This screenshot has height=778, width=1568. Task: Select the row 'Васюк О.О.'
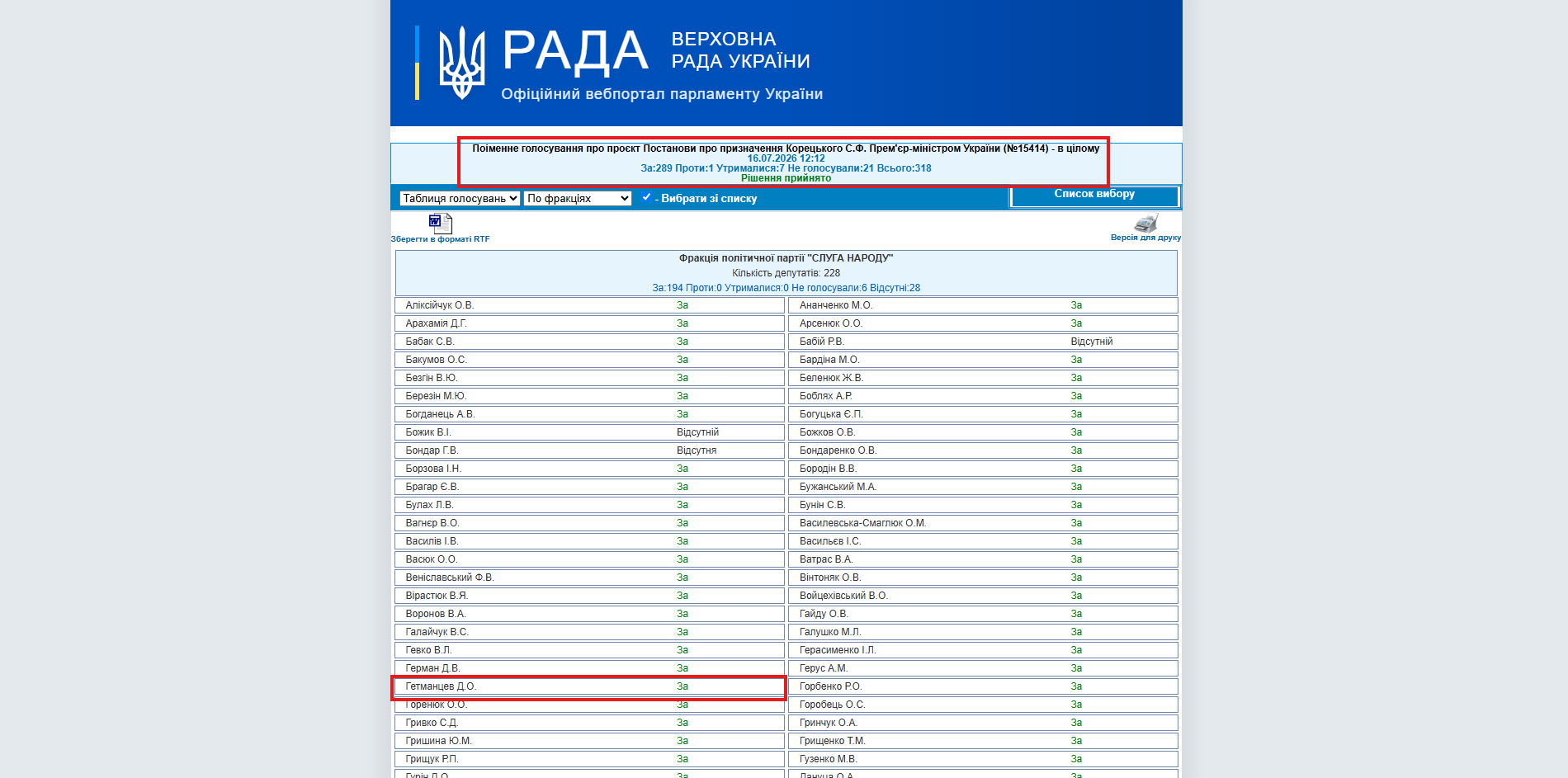click(x=589, y=559)
